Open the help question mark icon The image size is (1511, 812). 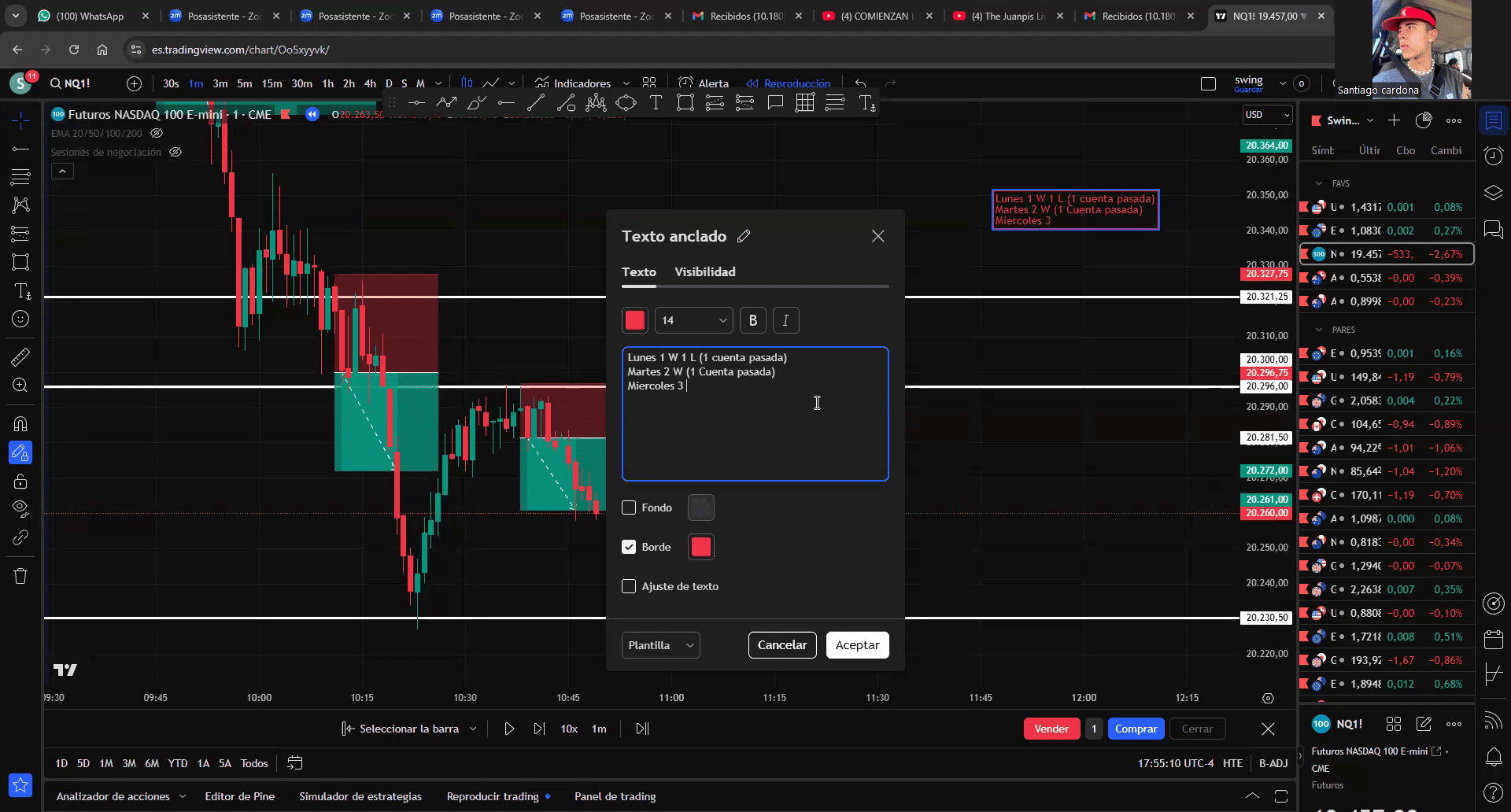coord(1493,792)
